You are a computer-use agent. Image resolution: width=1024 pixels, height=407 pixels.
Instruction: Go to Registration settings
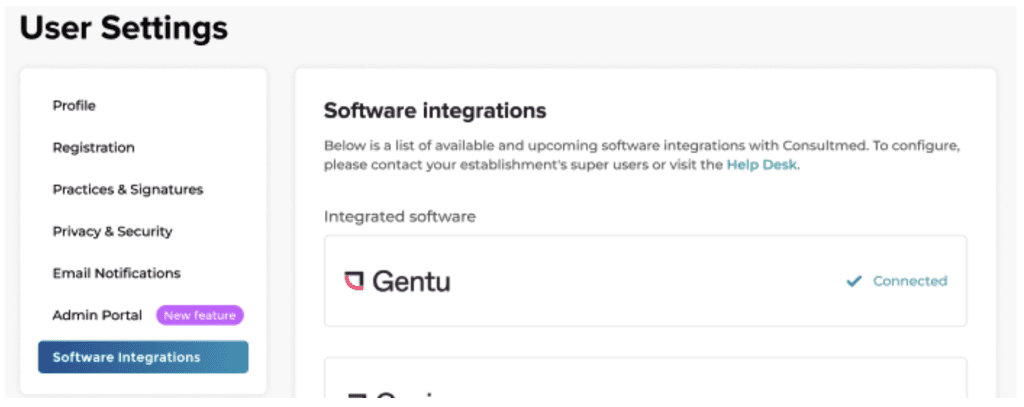93,148
